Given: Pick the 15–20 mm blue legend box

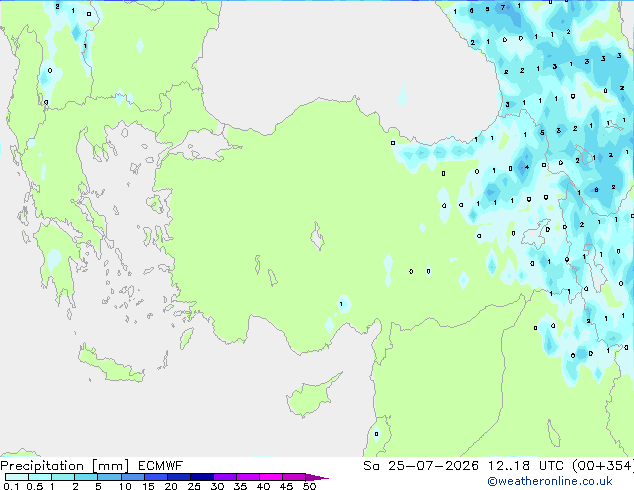Looking at the screenshot, I should pyautogui.click(x=155, y=477).
